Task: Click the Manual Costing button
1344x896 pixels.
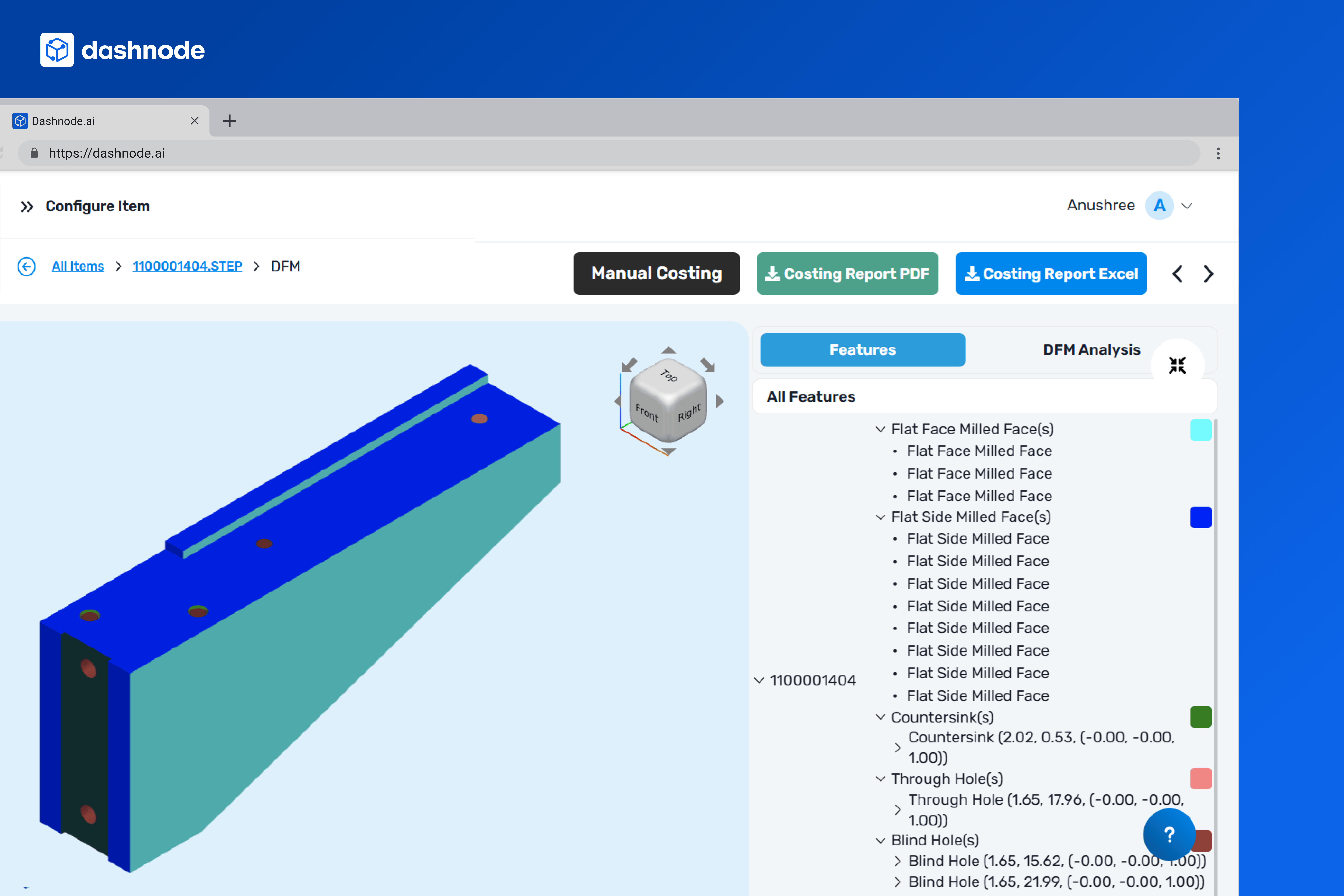Action: click(x=656, y=274)
